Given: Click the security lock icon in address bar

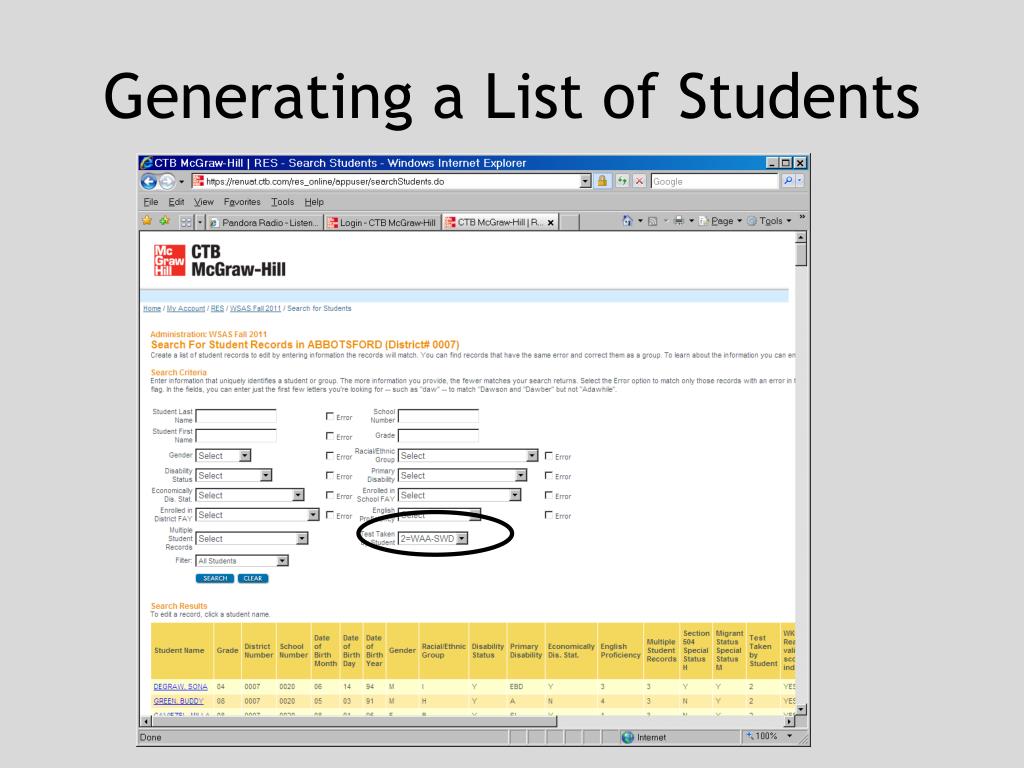Looking at the screenshot, I should (x=602, y=181).
